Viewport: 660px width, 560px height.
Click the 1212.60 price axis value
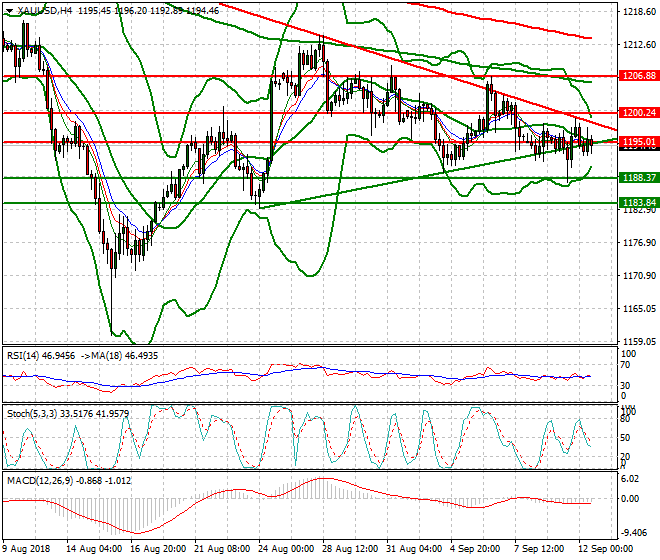pyautogui.click(x=639, y=45)
